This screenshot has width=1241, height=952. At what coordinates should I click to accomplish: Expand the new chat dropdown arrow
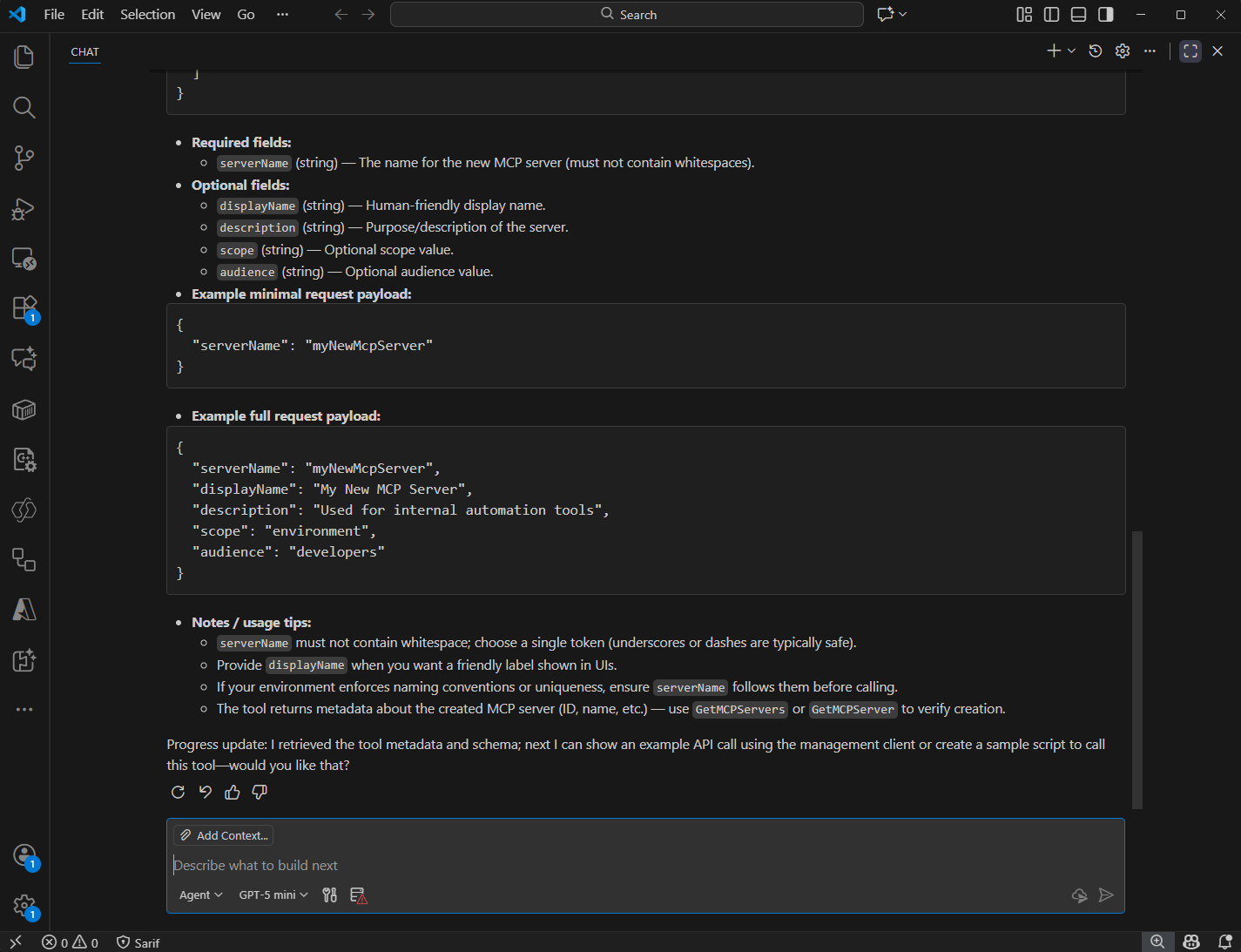click(1072, 51)
